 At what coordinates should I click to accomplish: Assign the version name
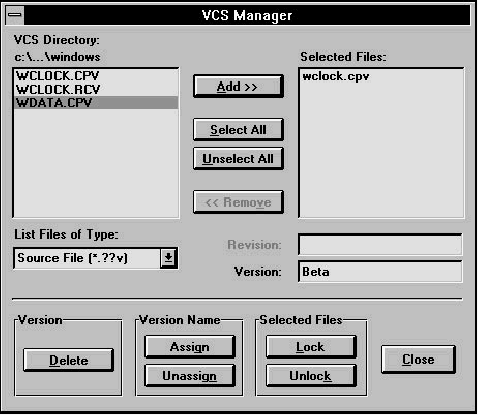click(190, 347)
